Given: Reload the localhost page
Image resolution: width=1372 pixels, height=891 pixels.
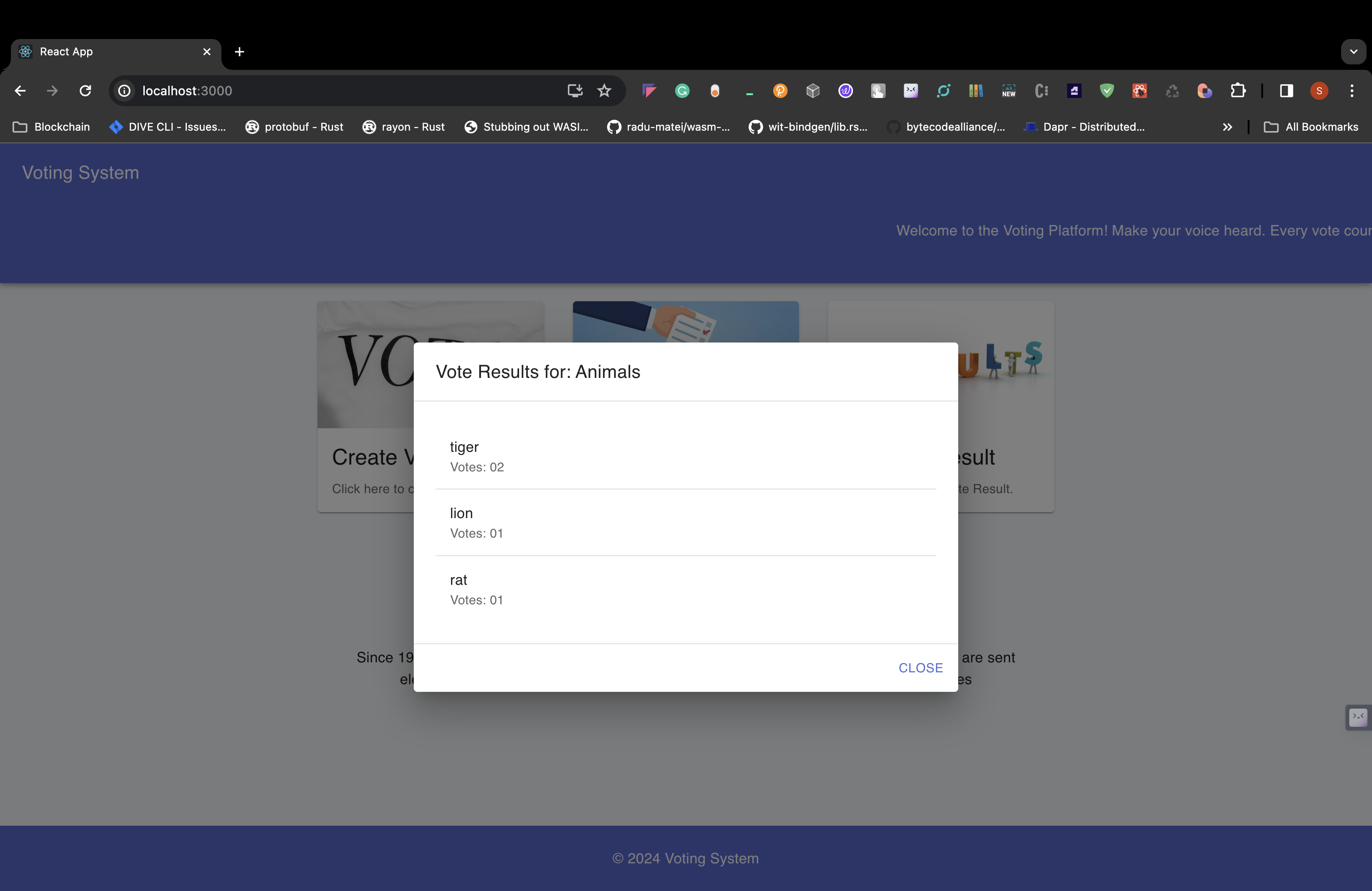Looking at the screenshot, I should coord(85,91).
